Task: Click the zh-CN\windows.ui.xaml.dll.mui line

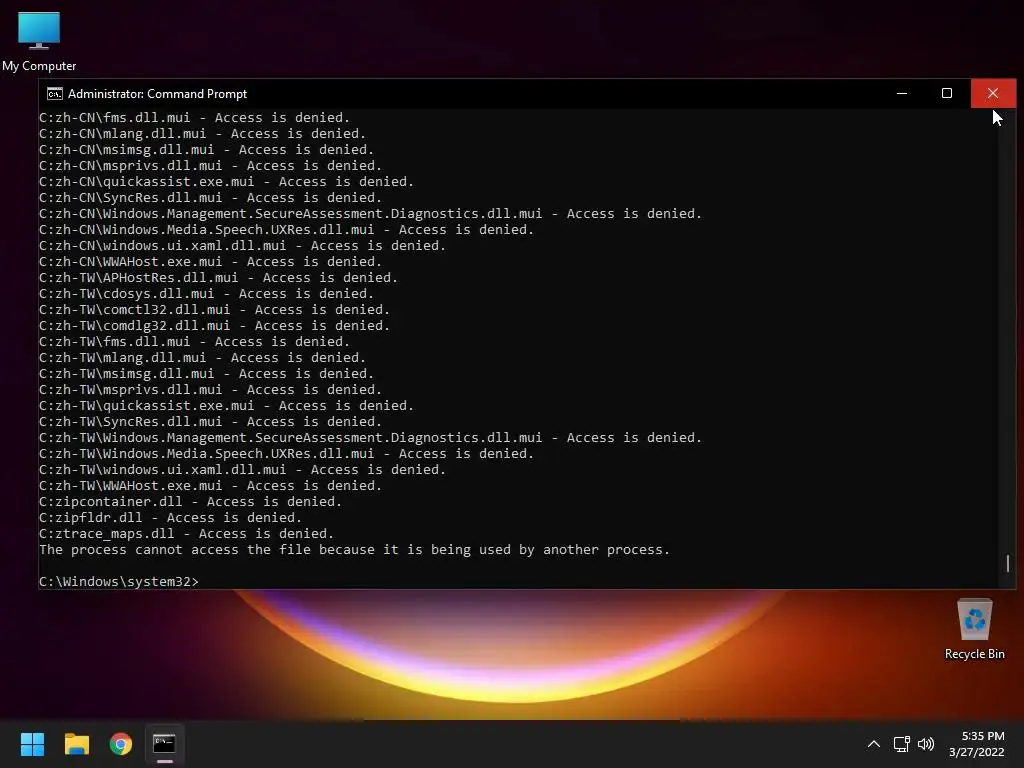Action: 242,246
